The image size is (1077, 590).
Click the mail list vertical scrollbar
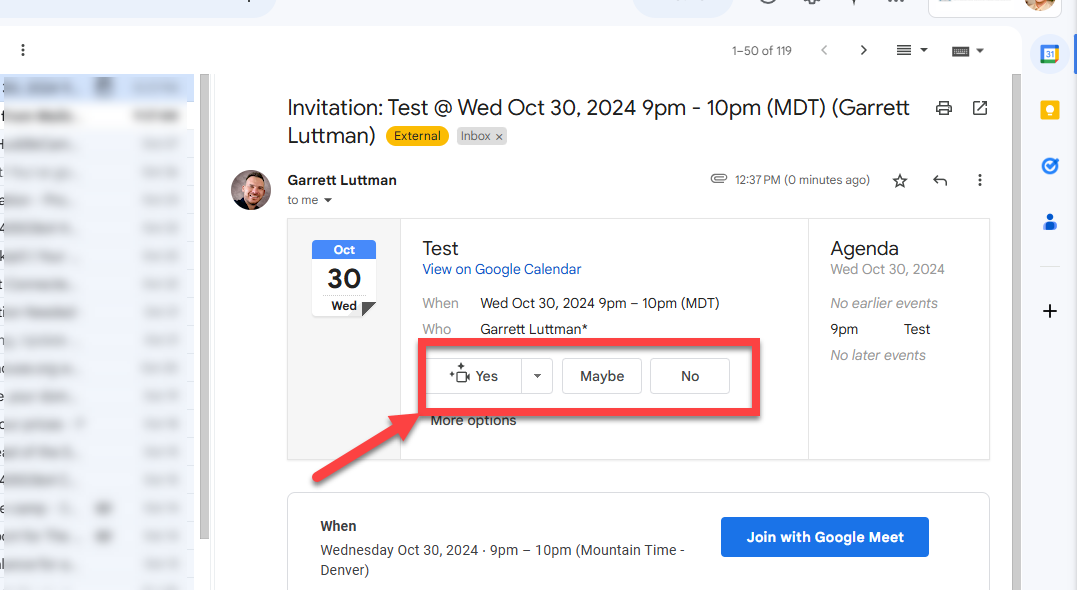(204, 306)
